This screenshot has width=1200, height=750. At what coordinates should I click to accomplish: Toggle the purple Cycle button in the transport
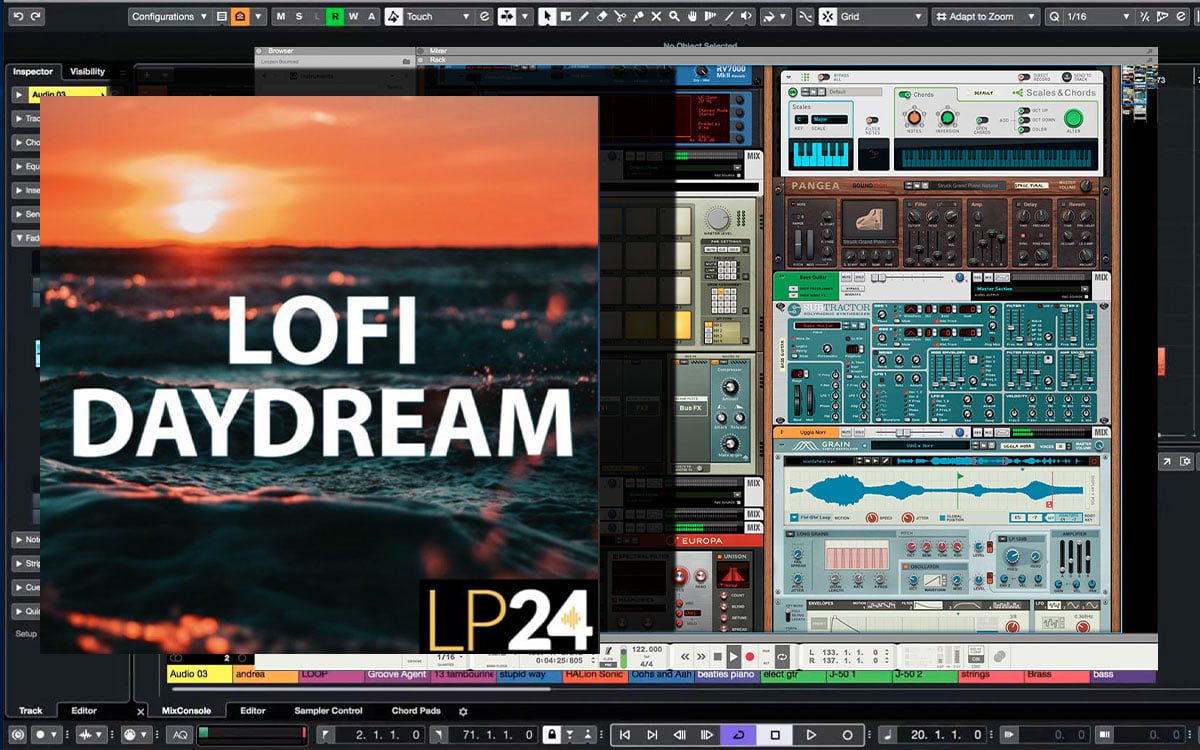pyautogui.click(x=738, y=735)
